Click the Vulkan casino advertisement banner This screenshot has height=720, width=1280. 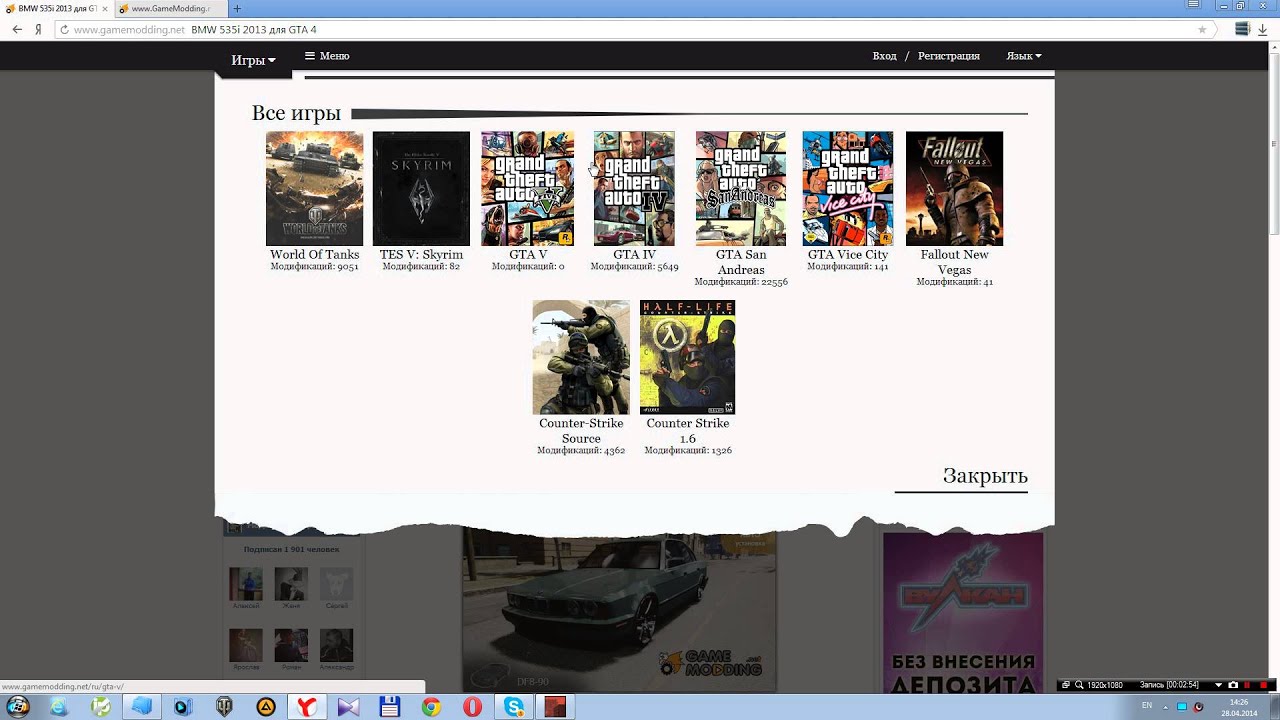pyautogui.click(x=963, y=613)
